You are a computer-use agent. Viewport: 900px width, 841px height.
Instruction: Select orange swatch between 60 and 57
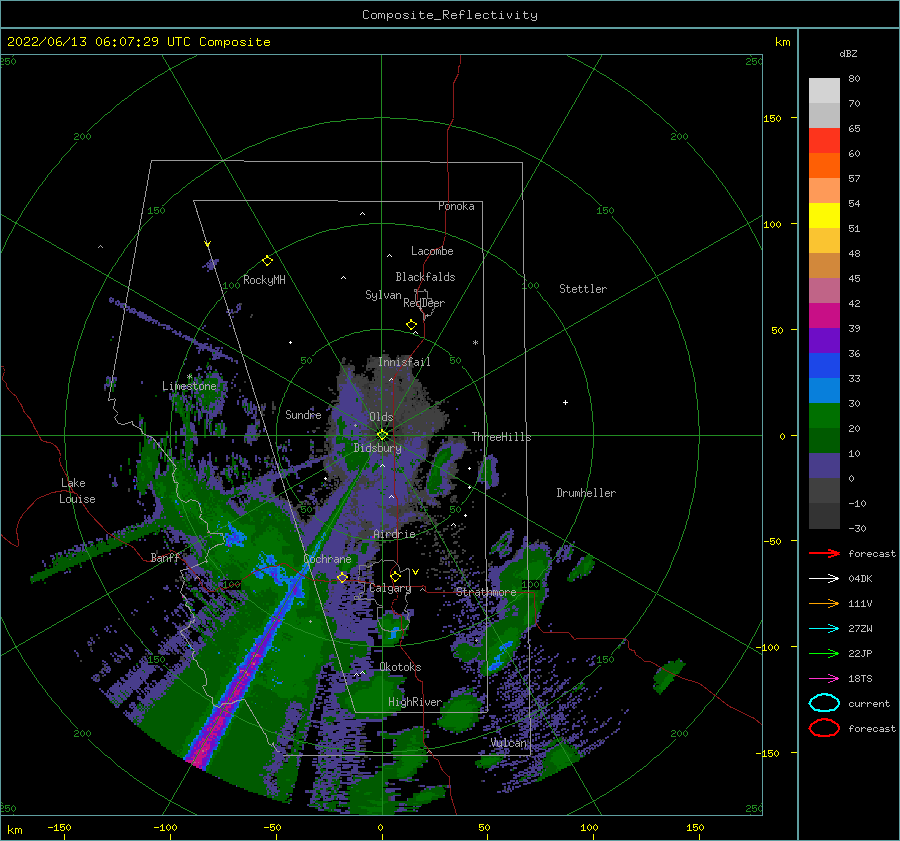[x=824, y=166]
